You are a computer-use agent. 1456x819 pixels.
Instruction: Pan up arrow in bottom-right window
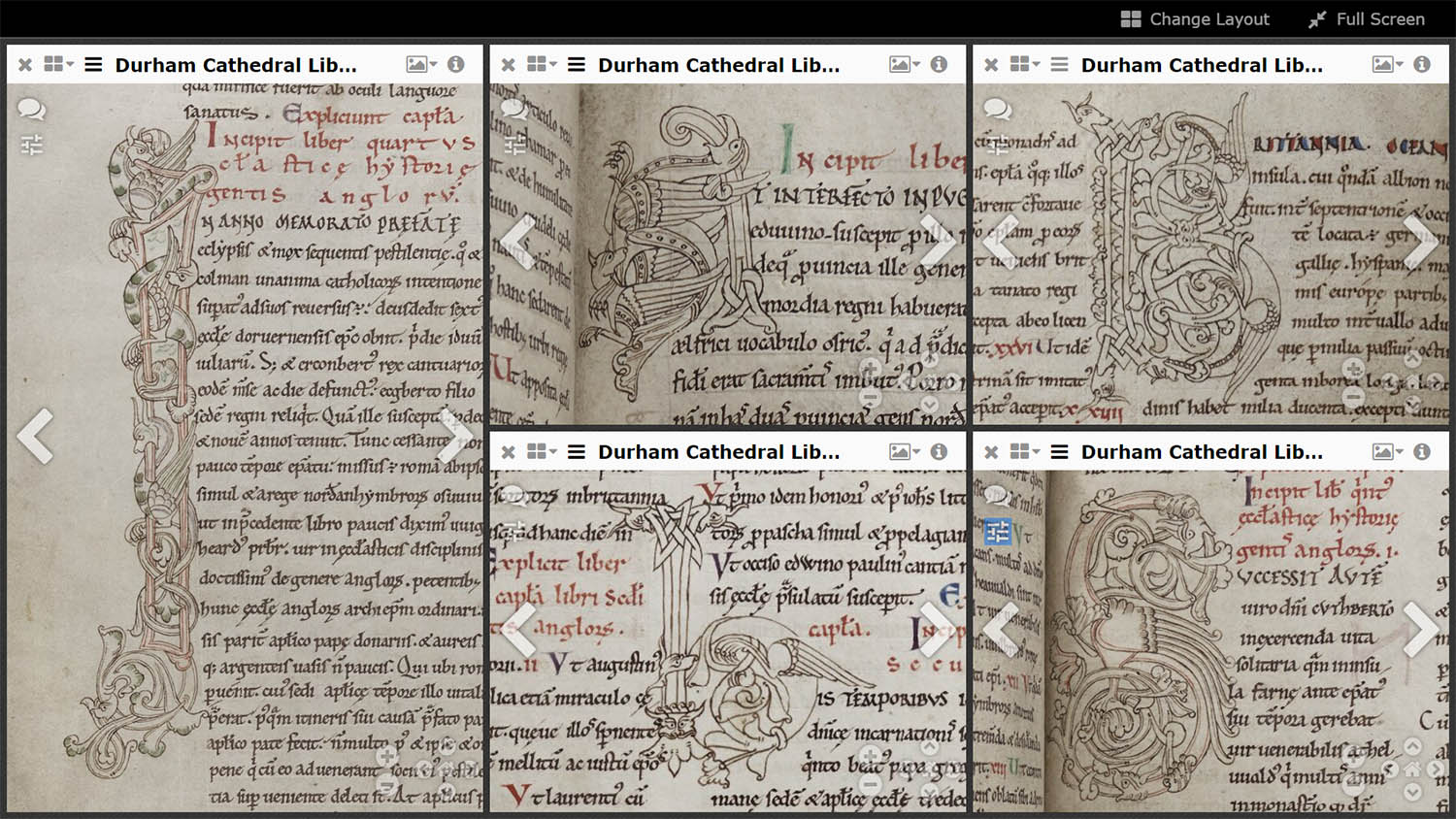tap(1412, 746)
